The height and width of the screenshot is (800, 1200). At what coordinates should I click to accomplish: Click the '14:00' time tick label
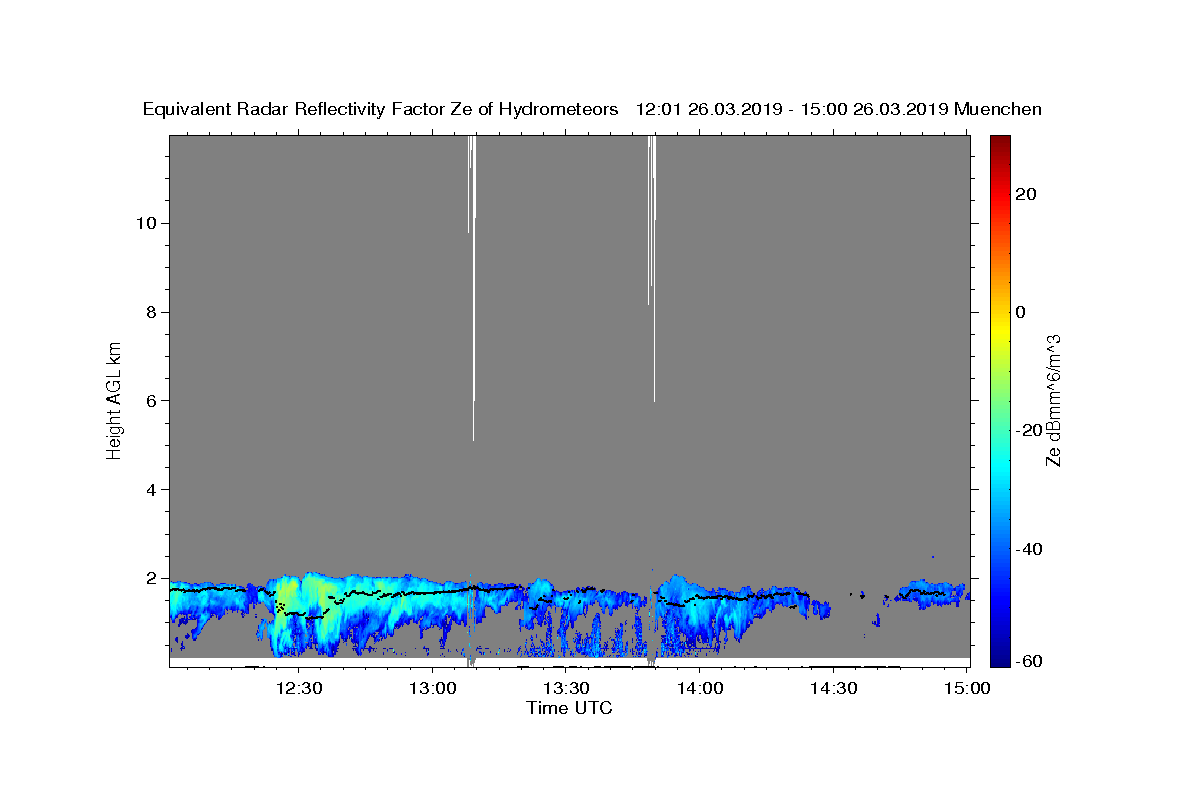click(x=699, y=688)
